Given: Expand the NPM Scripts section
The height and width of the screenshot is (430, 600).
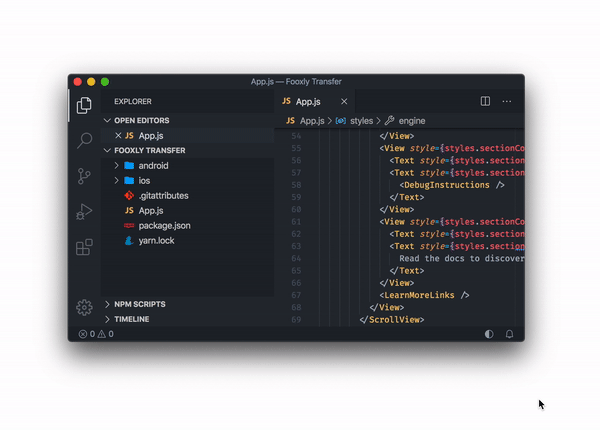Looking at the screenshot, I should [107, 304].
